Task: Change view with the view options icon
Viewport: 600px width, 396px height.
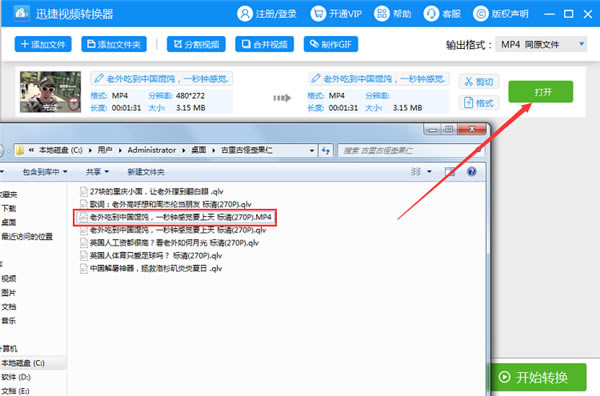Action: [x=416, y=172]
